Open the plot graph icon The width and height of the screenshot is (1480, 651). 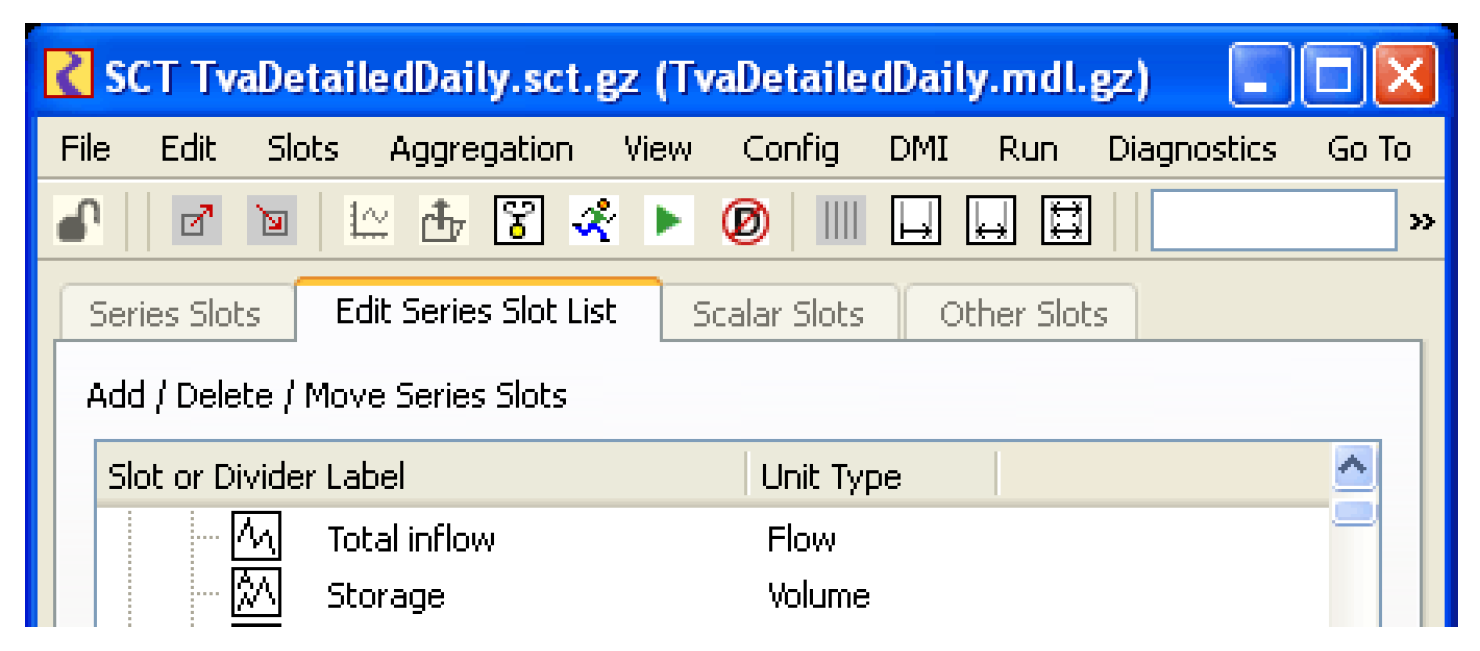(x=369, y=220)
